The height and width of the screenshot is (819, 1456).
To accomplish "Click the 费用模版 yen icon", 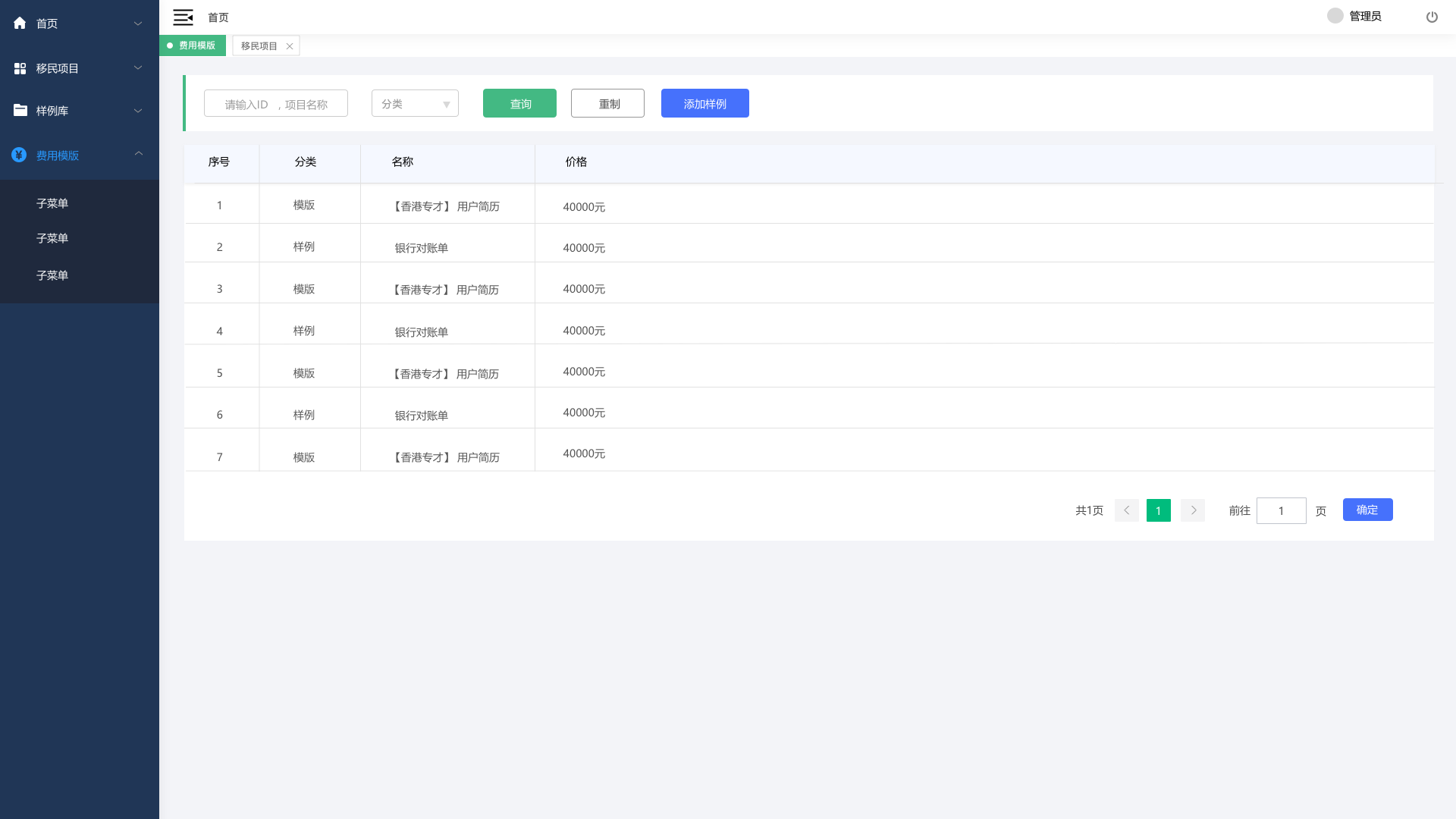I will (x=20, y=155).
